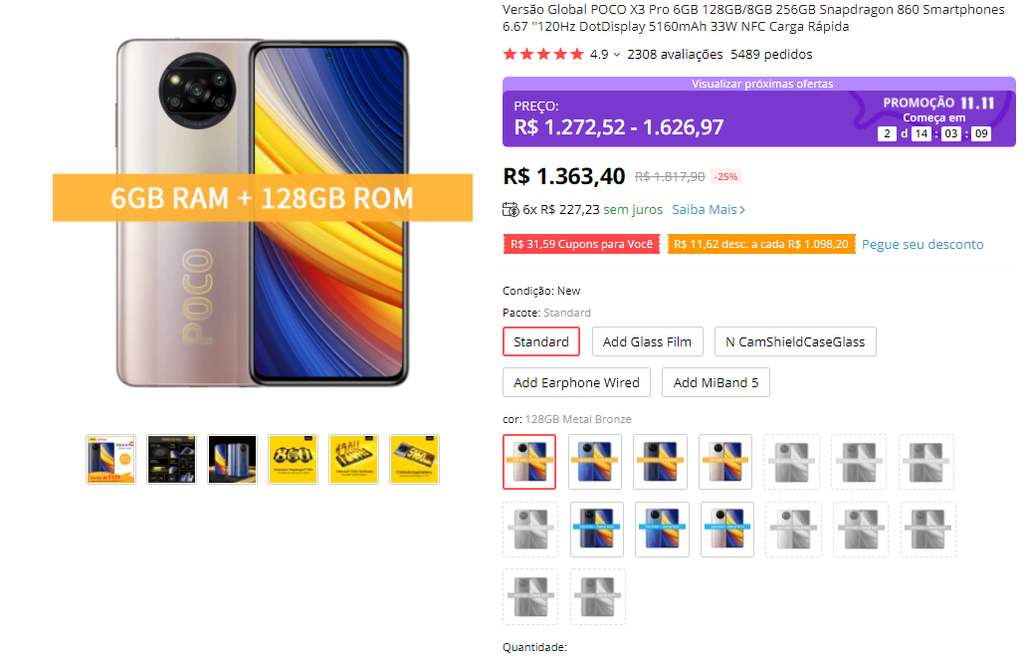1024x663 pixels.
Task: Expand Saiba Mais installment details
Action: point(707,209)
